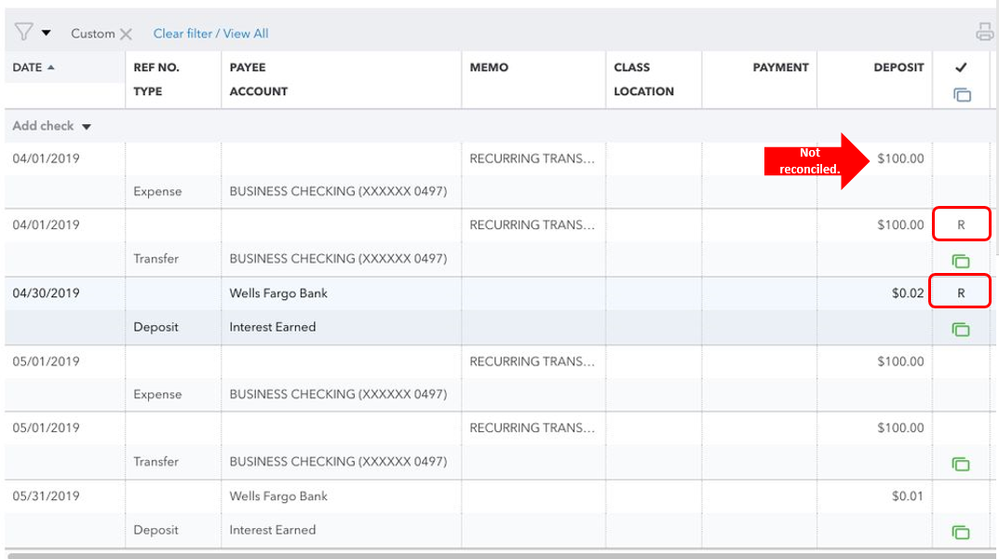The height and width of the screenshot is (559, 999).
Task: Click the checkmark reconcile column header
Action: (961, 68)
